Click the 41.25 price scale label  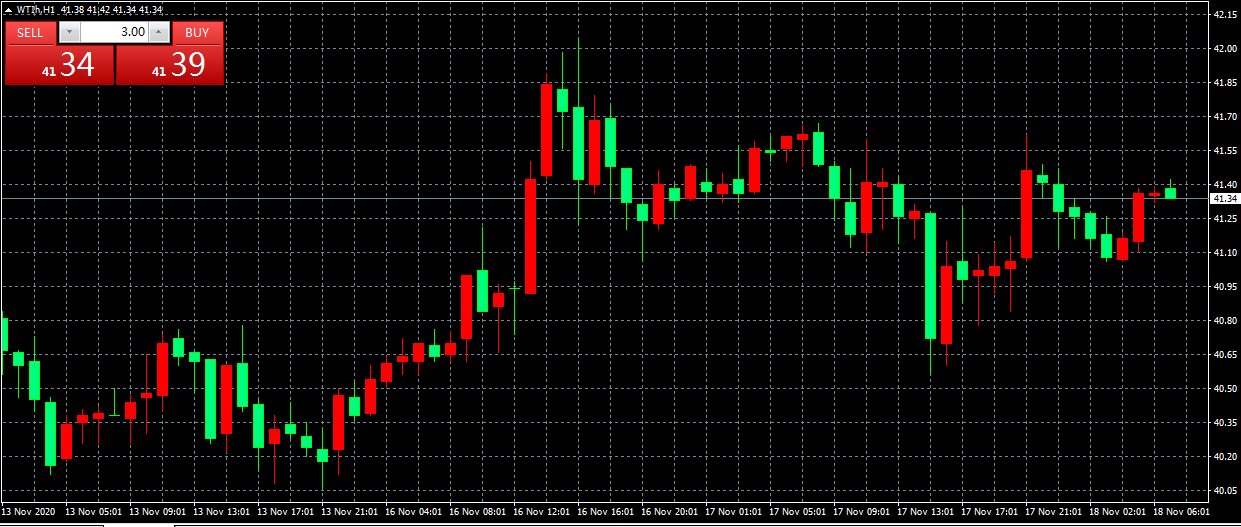[1225, 219]
